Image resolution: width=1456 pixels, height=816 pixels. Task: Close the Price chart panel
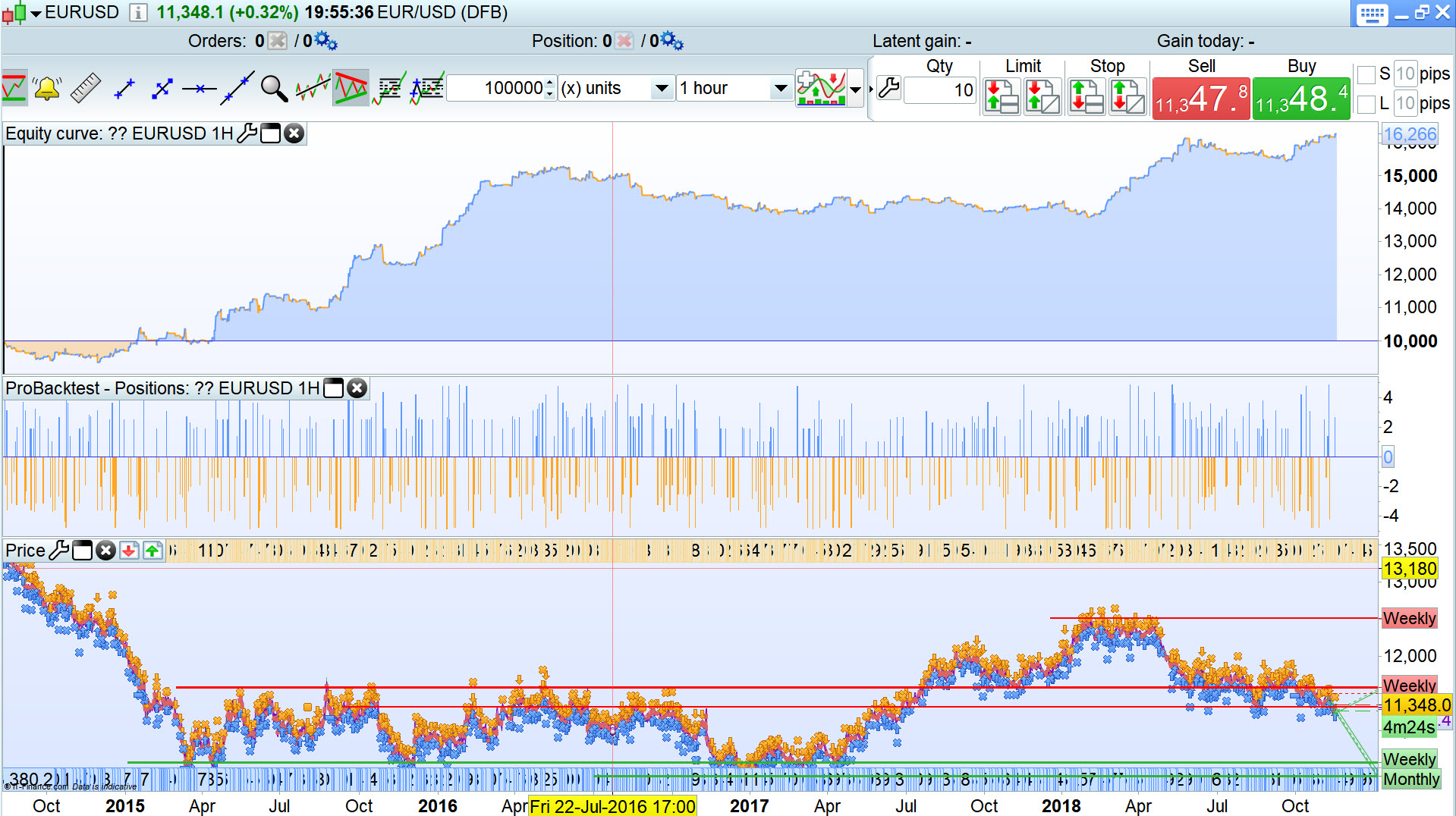pyautogui.click(x=105, y=551)
